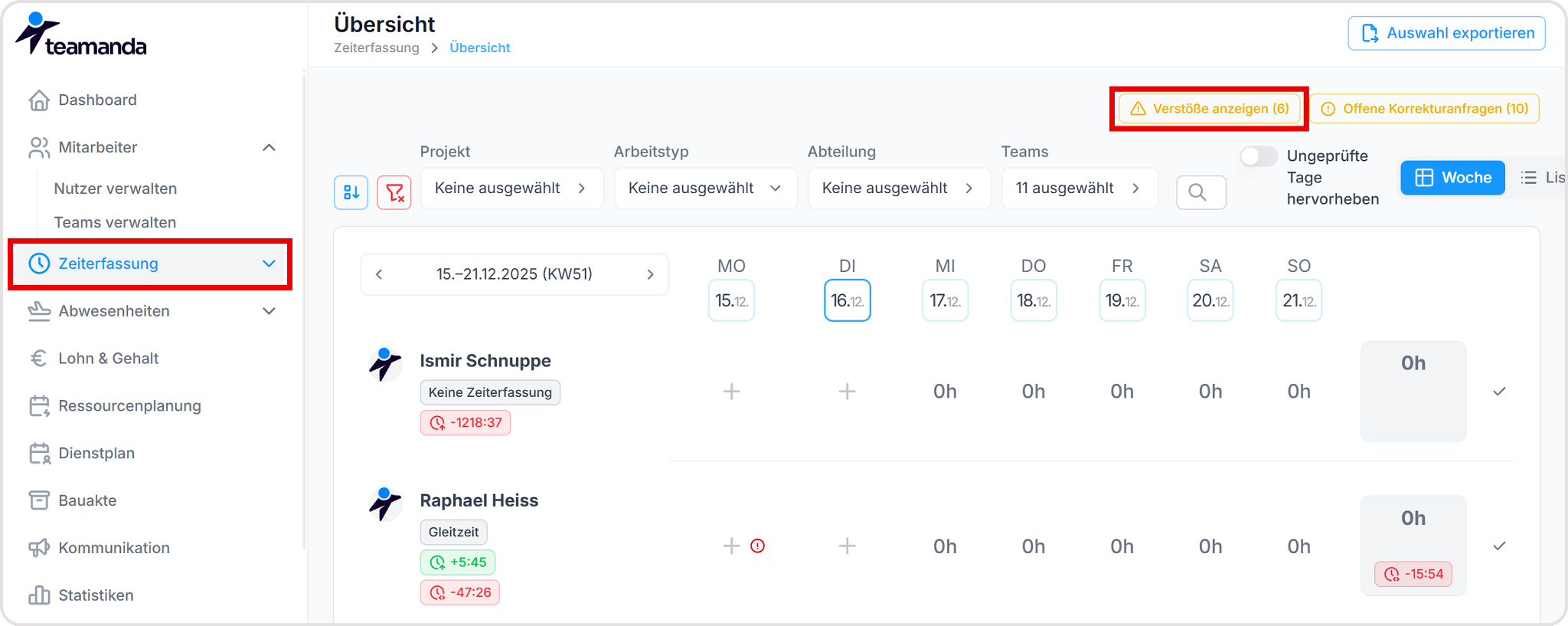Viewport: 1568px width, 626px height.
Task: Add Monday entry for Raphael Heiss
Action: [732, 546]
